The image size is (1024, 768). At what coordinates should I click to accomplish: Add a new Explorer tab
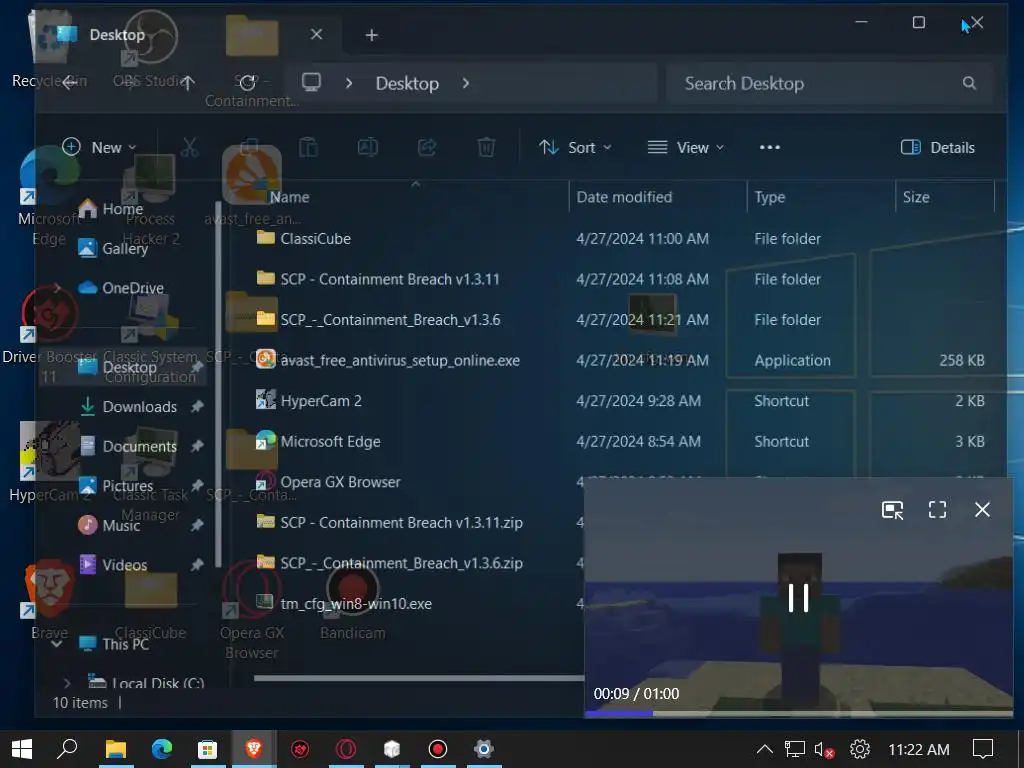[372, 35]
